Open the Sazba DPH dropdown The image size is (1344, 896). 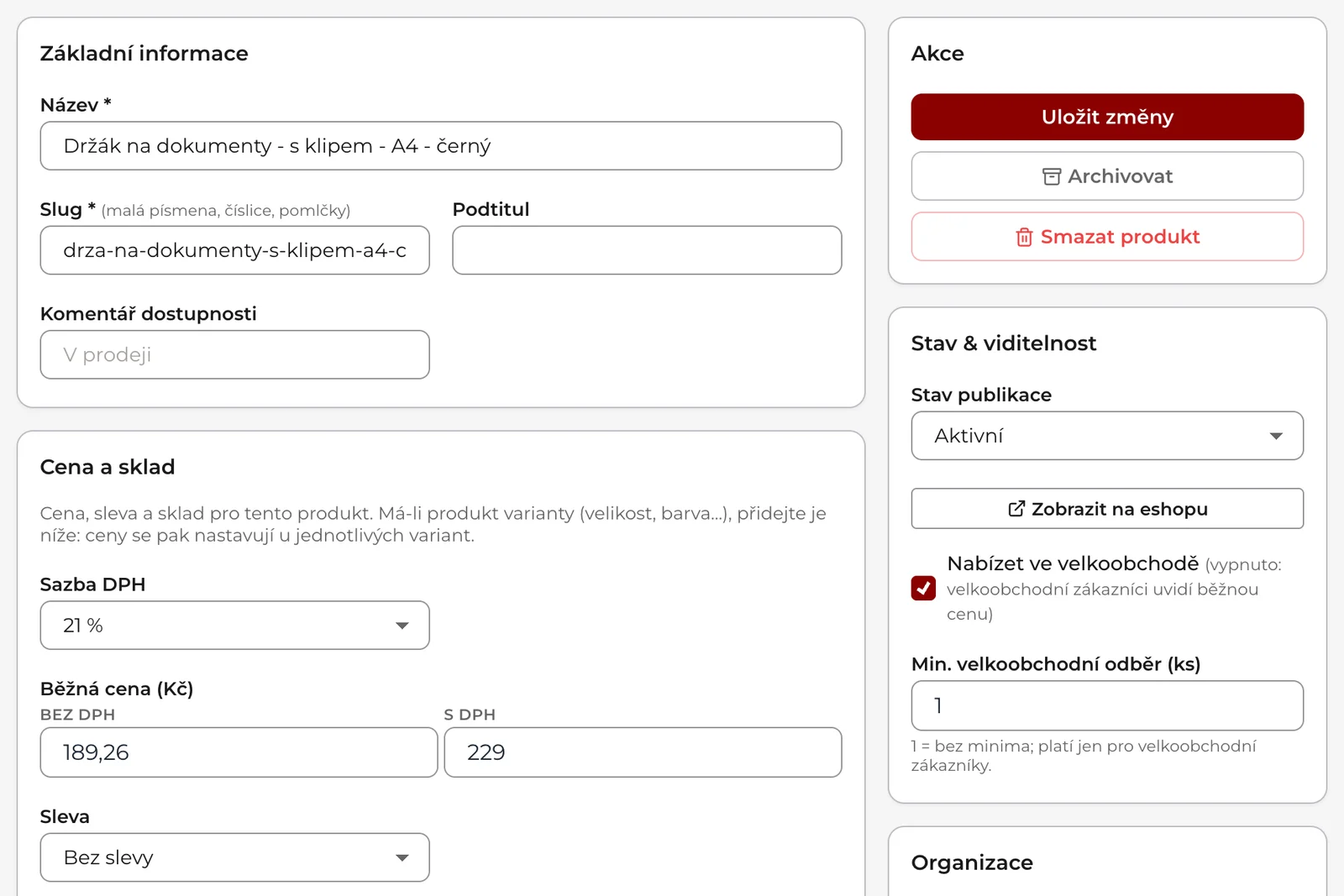234,626
